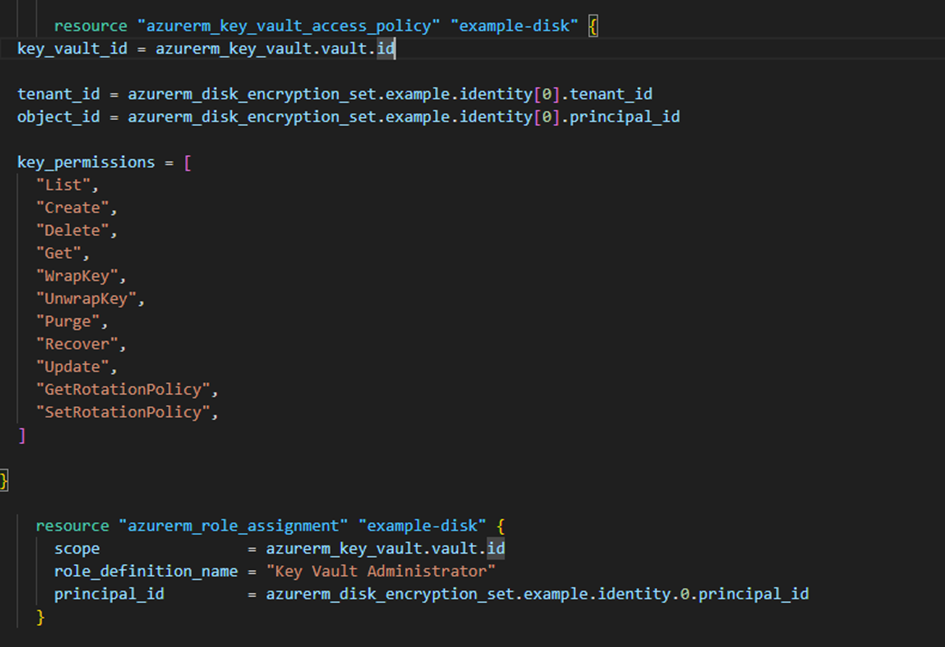Click the "Key Vault Administrator" role string
The height and width of the screenshot is (647, 945).
coord(381,571)
